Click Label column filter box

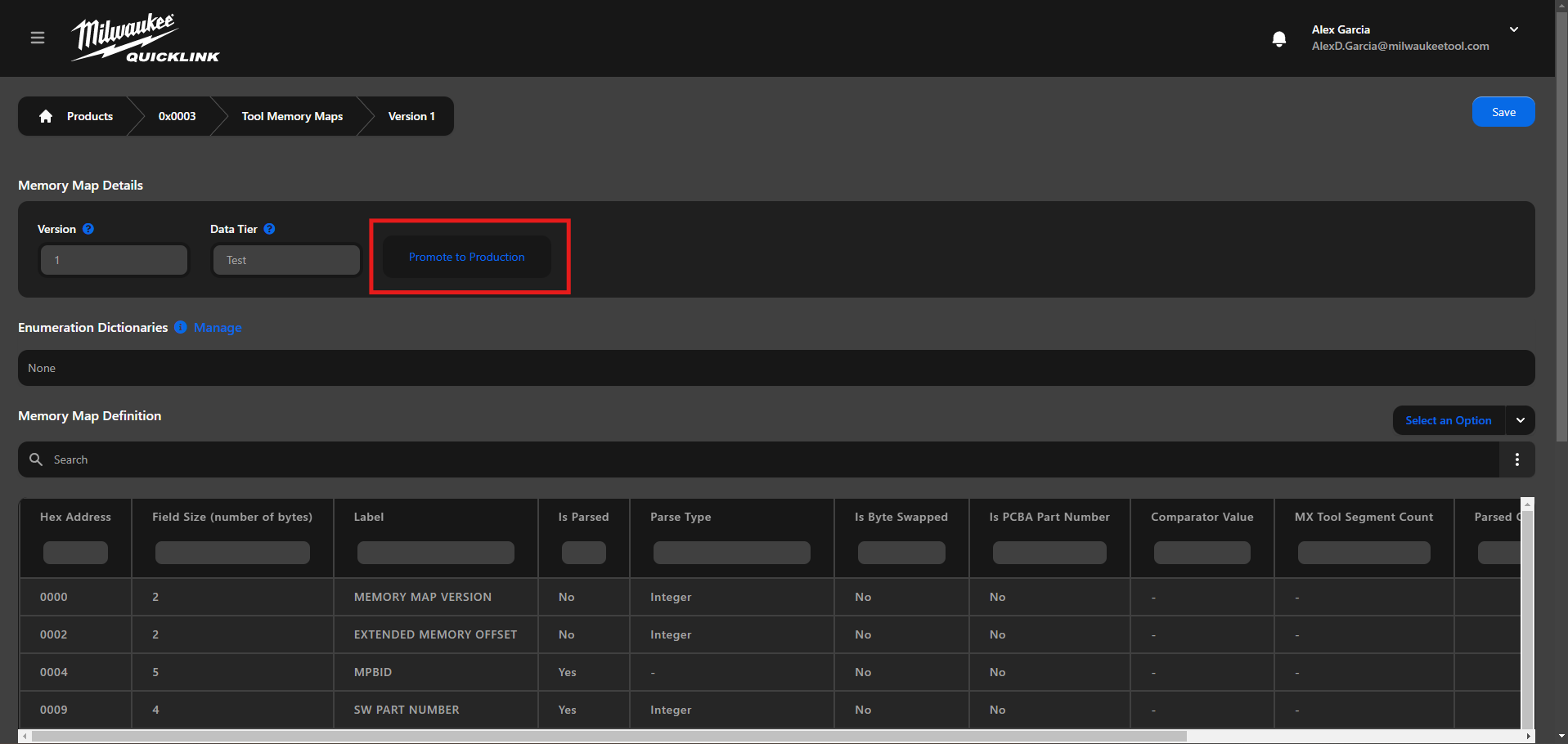tap(436, 553)
